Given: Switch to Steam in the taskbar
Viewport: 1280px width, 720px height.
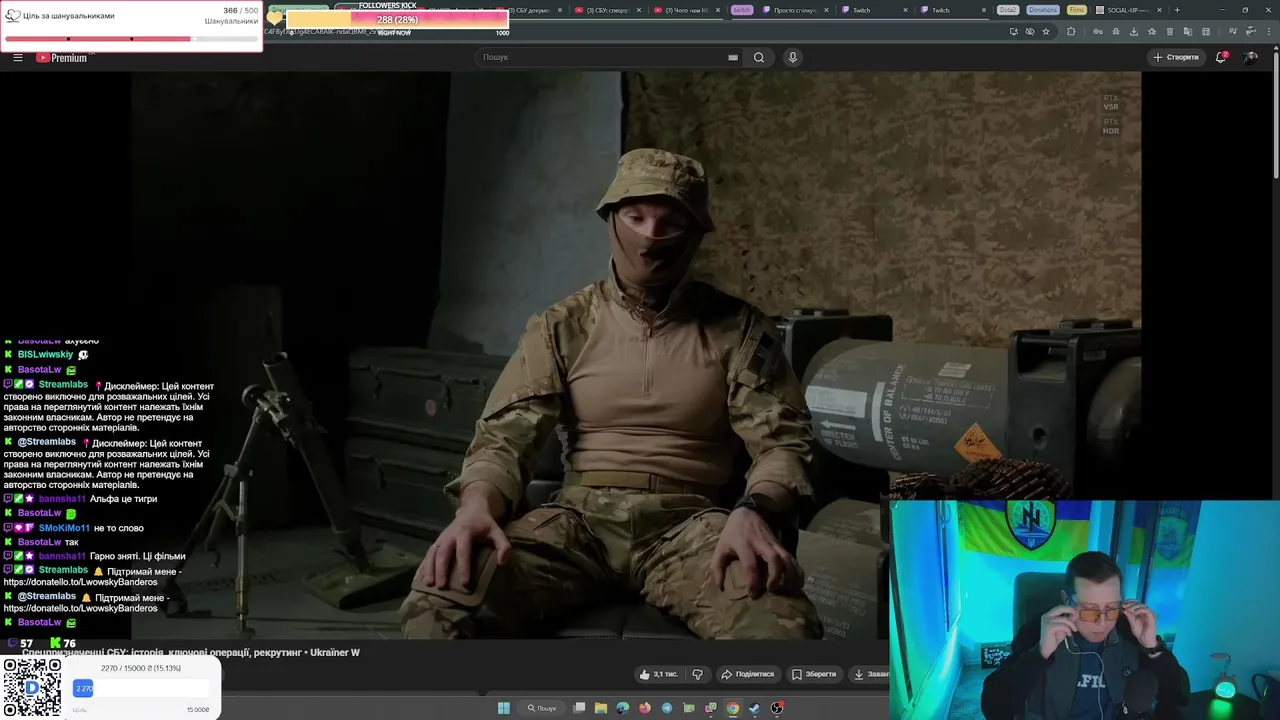Looking at the screenshot, I should [x=754, y=708].
